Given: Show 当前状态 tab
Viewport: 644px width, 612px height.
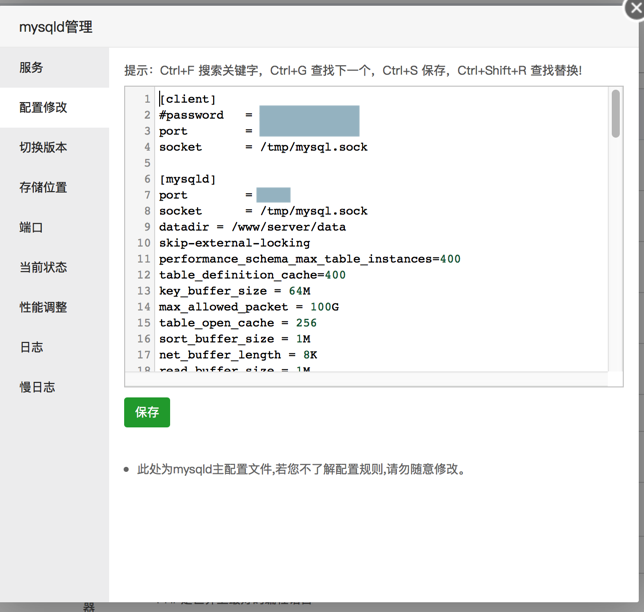Looking at the screenshot, I should 54,267.
